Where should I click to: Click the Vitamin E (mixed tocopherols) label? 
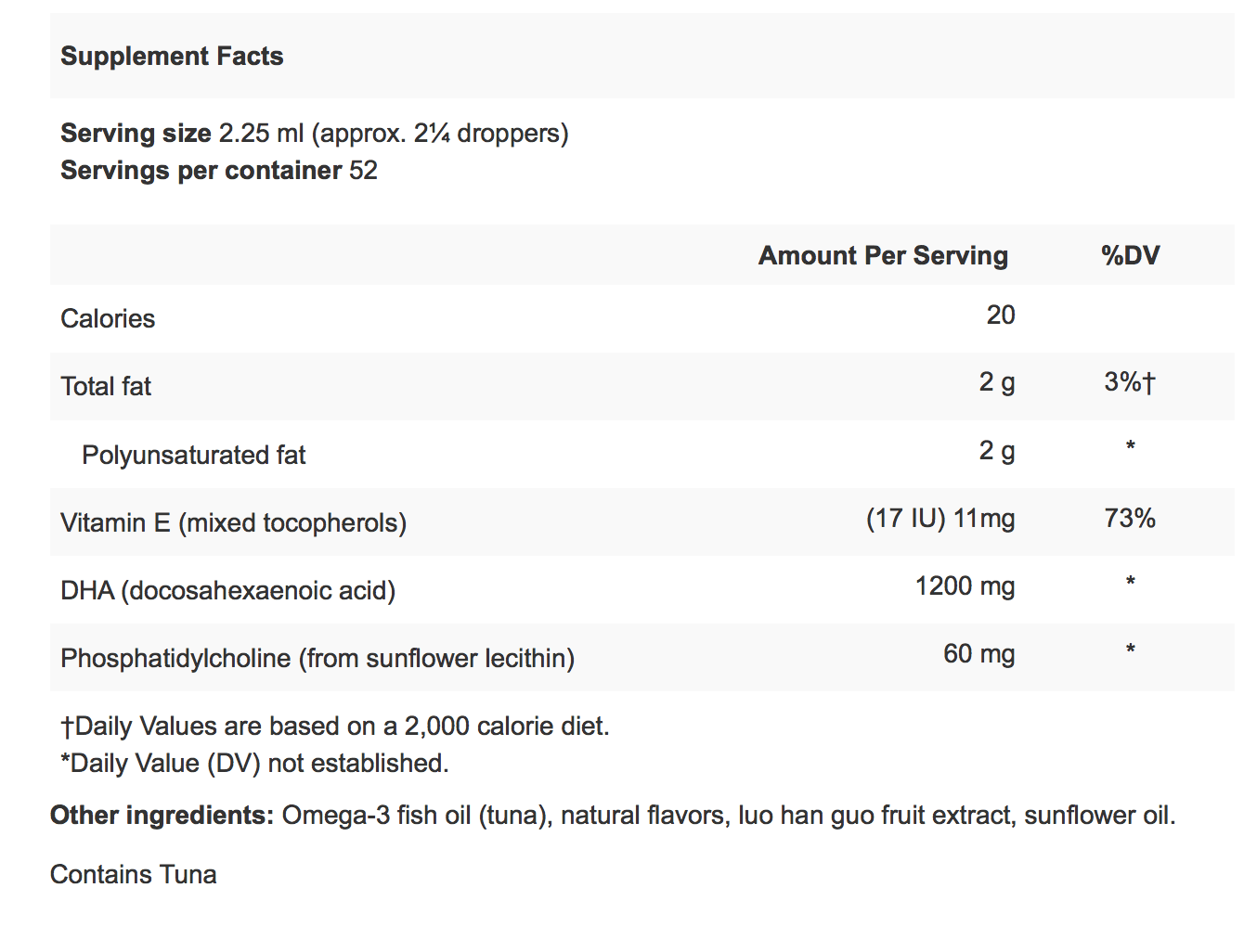pos(233,523)
